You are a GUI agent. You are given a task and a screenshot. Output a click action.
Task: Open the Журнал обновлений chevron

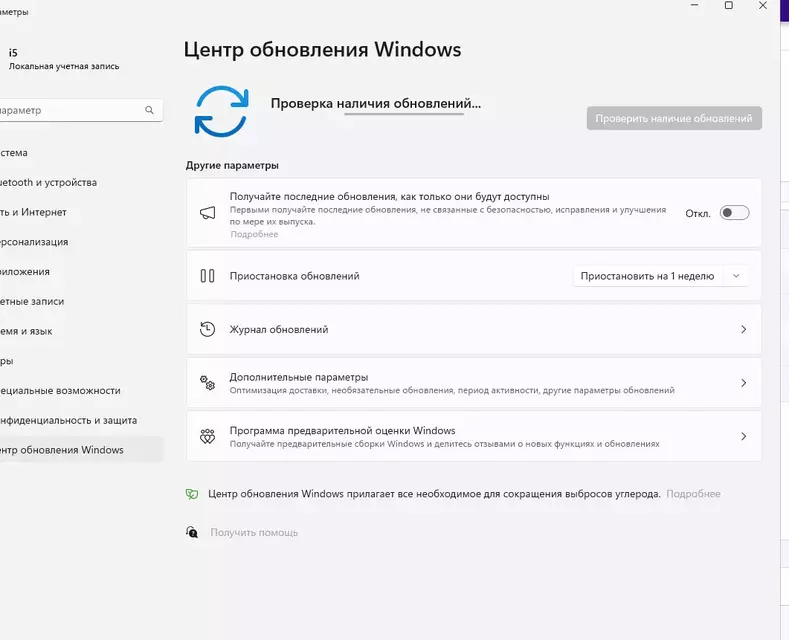point(743,329)
